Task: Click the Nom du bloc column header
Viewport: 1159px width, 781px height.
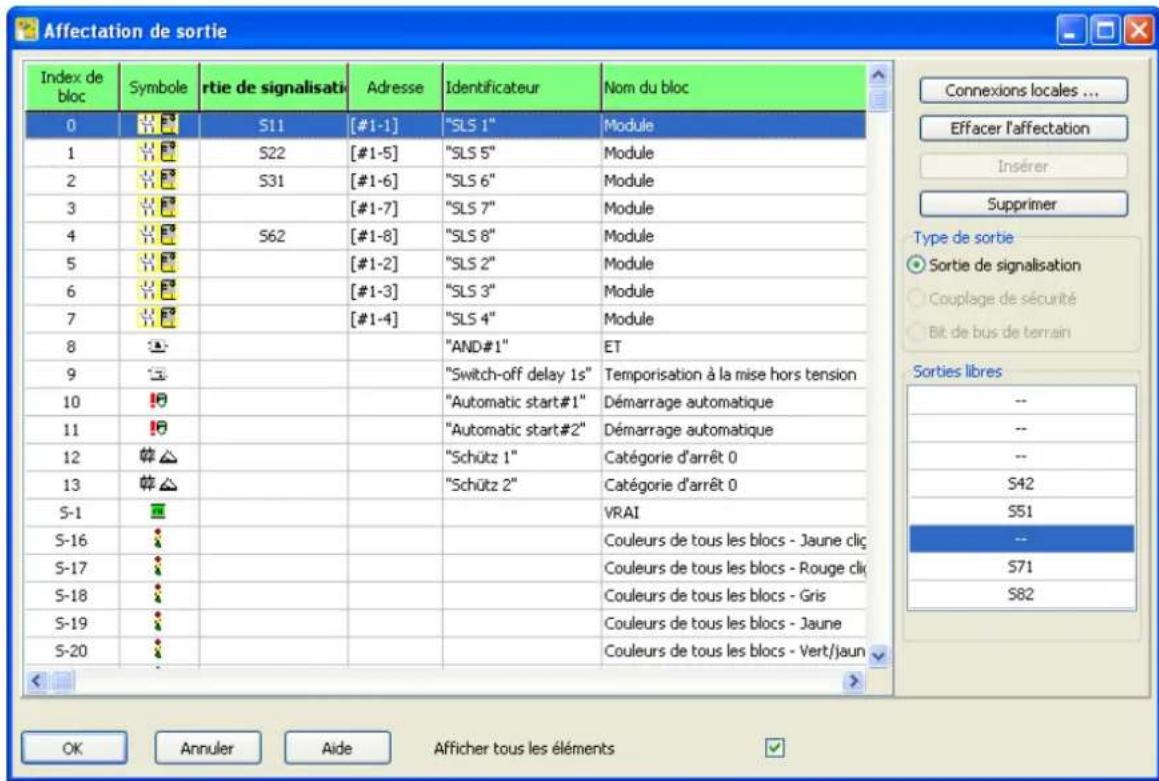Action: click(x=733, y=87)
